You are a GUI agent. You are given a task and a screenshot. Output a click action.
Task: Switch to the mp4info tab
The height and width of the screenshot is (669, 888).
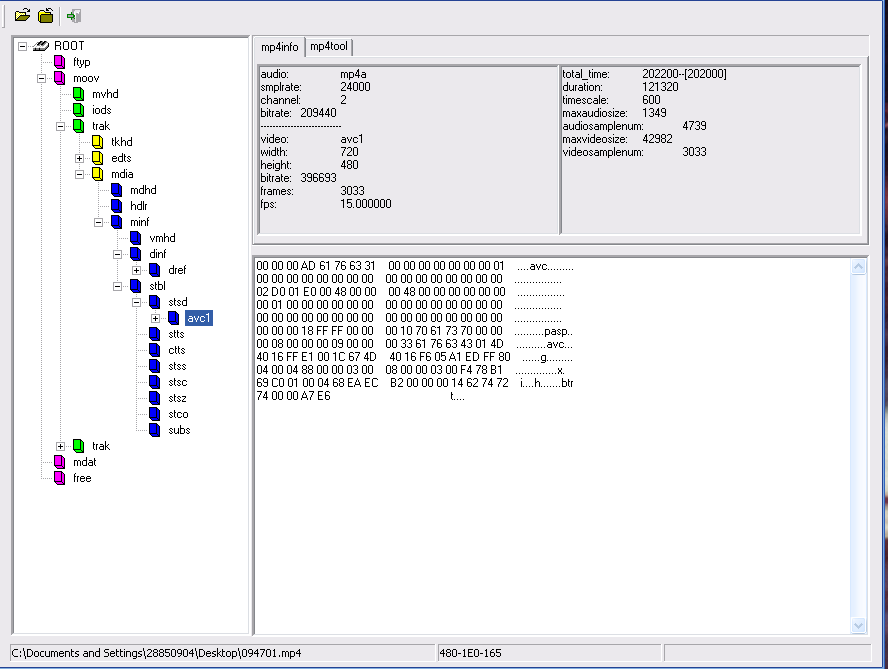[x=280, y=47]
